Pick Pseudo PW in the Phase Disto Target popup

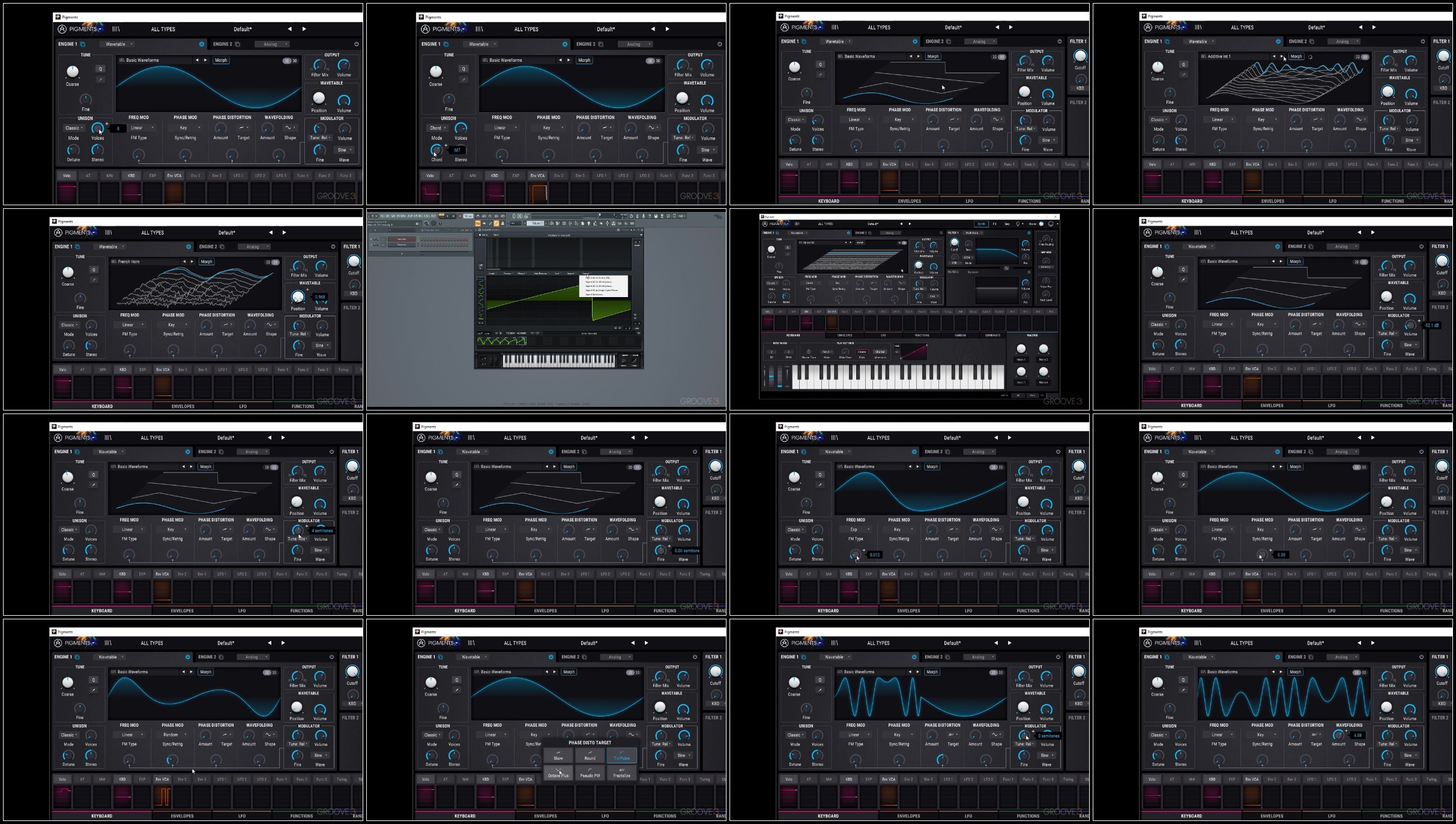(x=590, y=772)
